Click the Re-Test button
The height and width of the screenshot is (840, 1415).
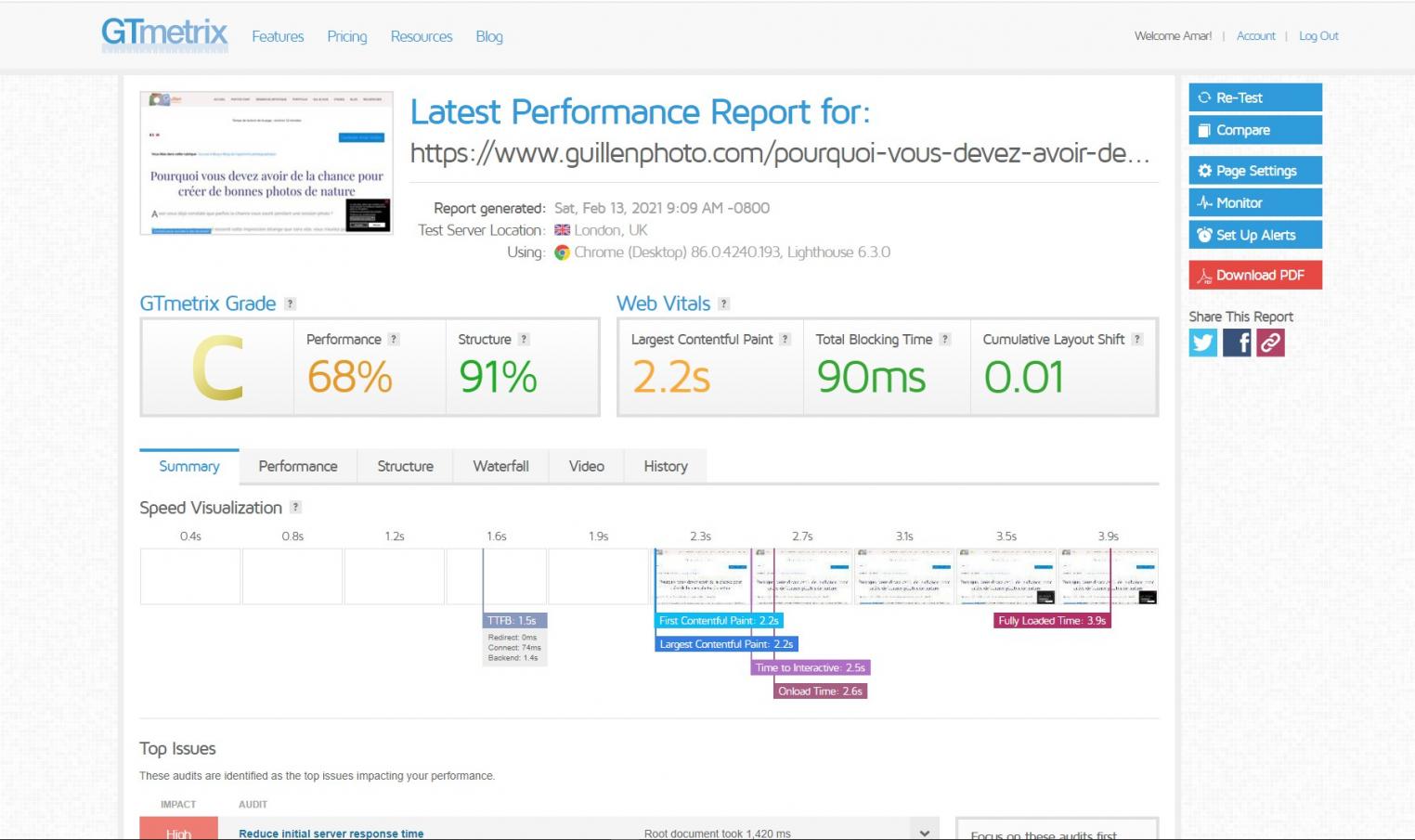point(1255,97)
